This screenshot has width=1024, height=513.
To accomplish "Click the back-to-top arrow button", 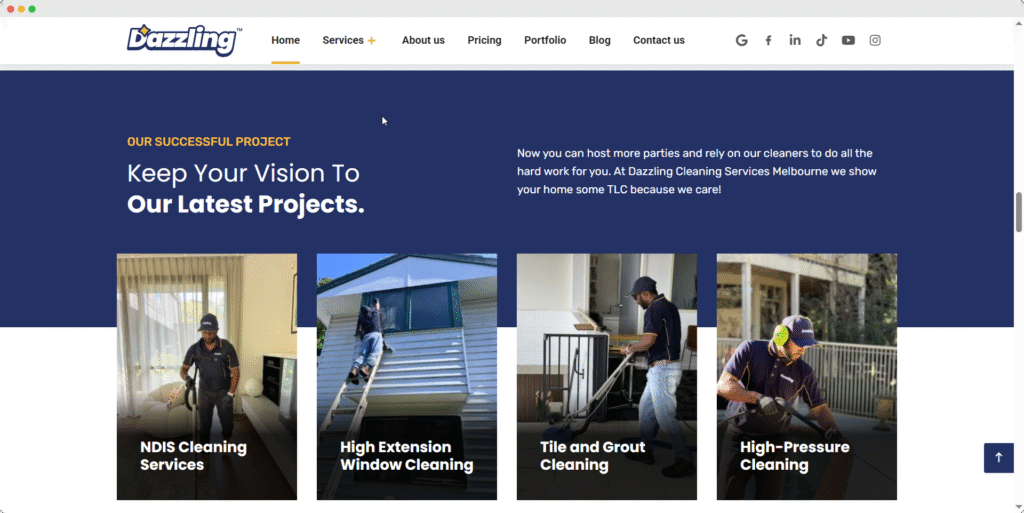I will pos(999,458).
